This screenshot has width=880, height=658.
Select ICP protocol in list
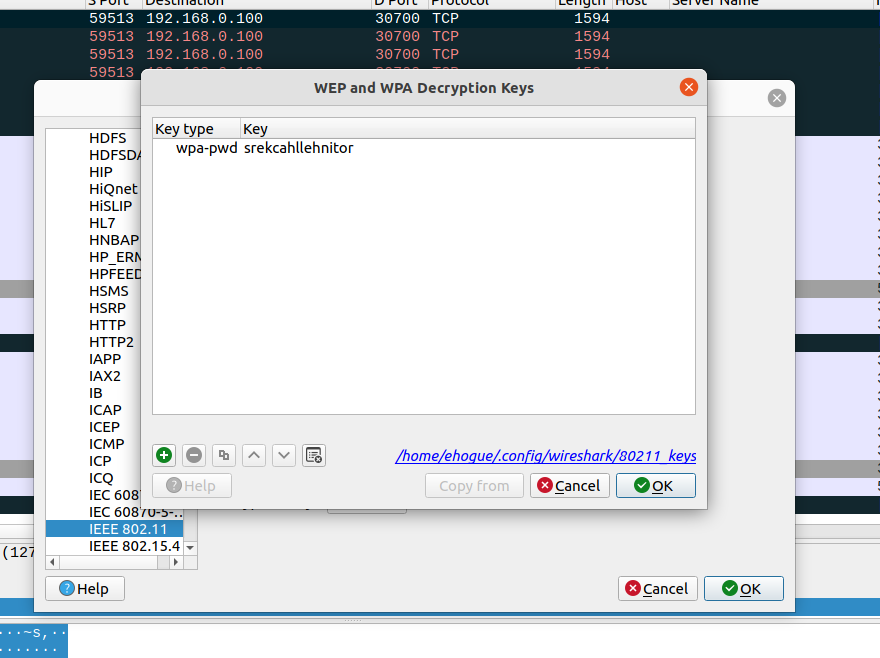pos(100,460)
